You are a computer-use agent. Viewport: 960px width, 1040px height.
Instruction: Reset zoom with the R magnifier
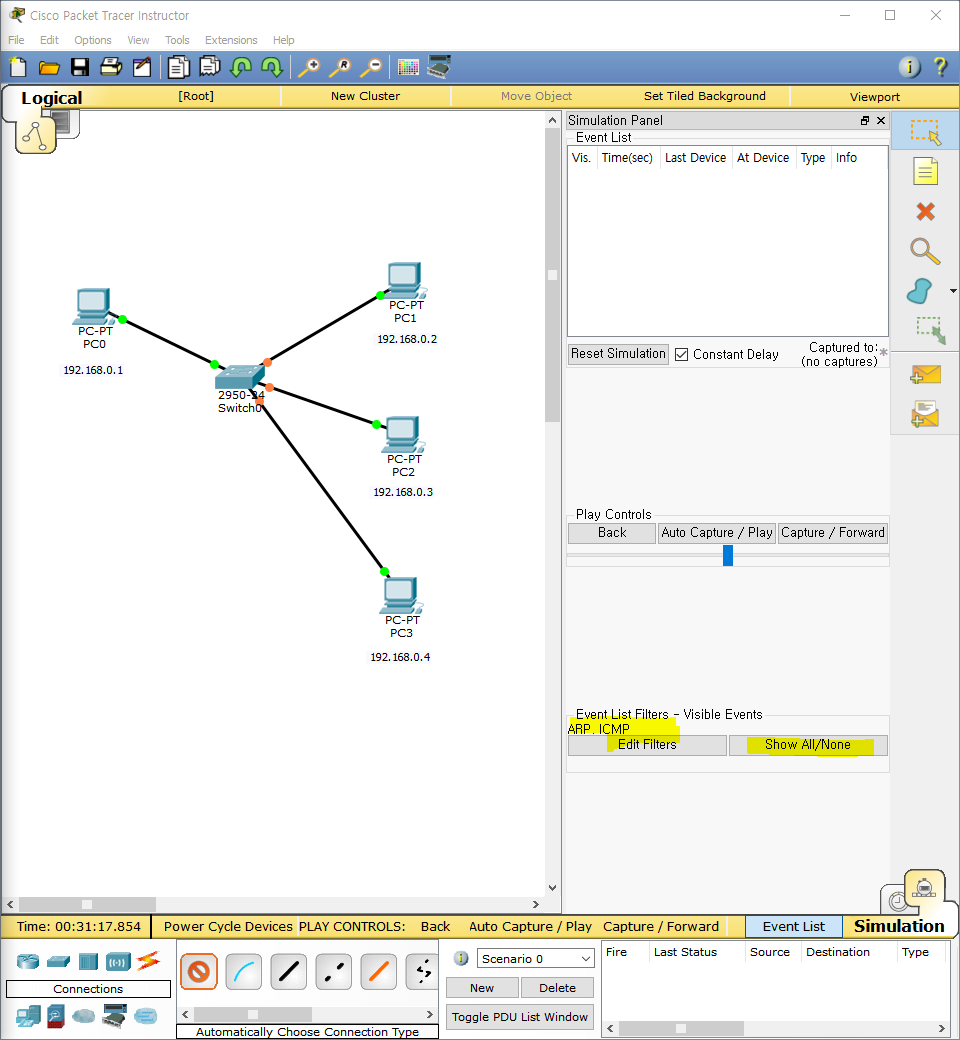click(341, 67)
